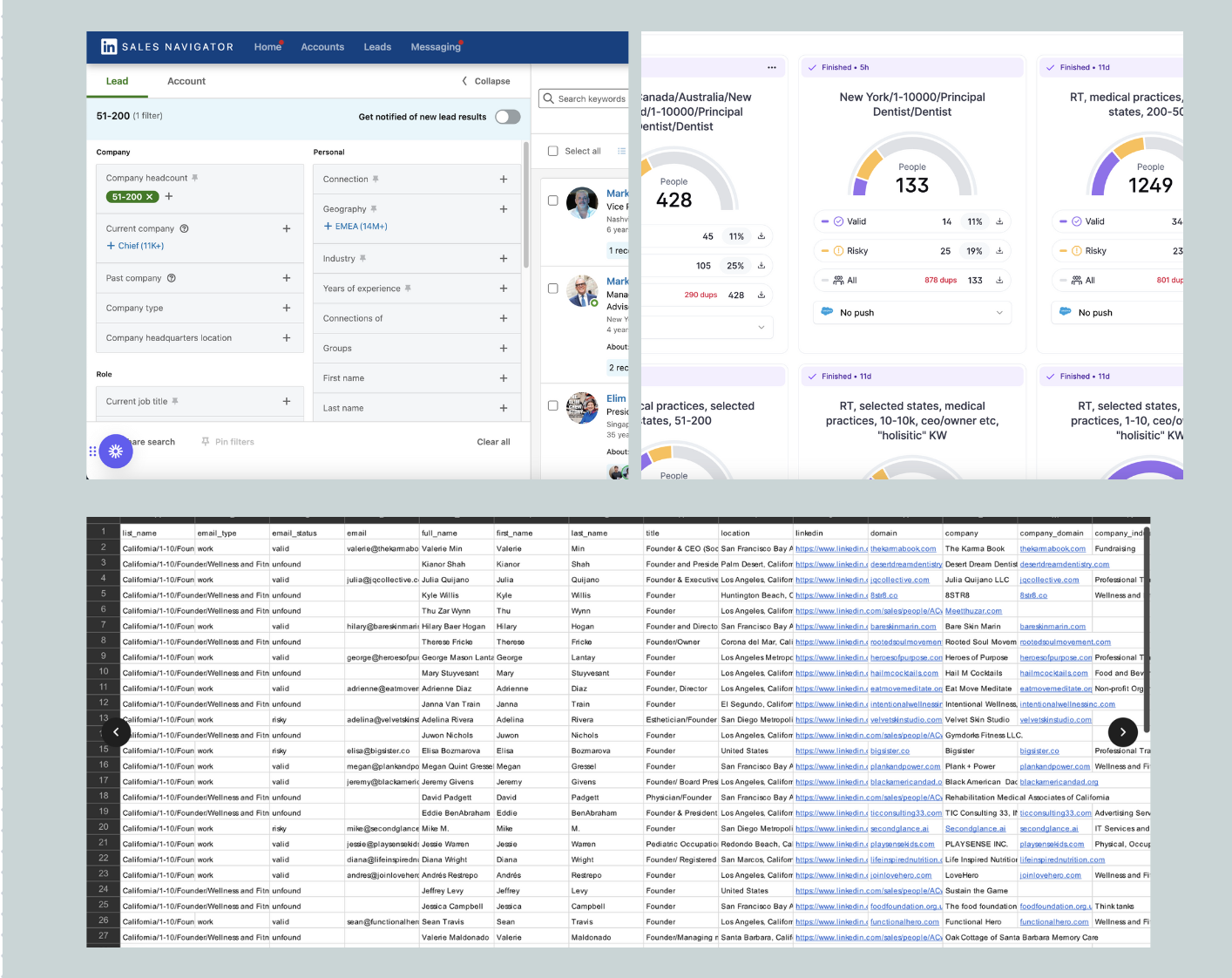1232x978 pixels.
Task: Click the LinkedIn Sales Navigator logo
Action: [109, 47]
